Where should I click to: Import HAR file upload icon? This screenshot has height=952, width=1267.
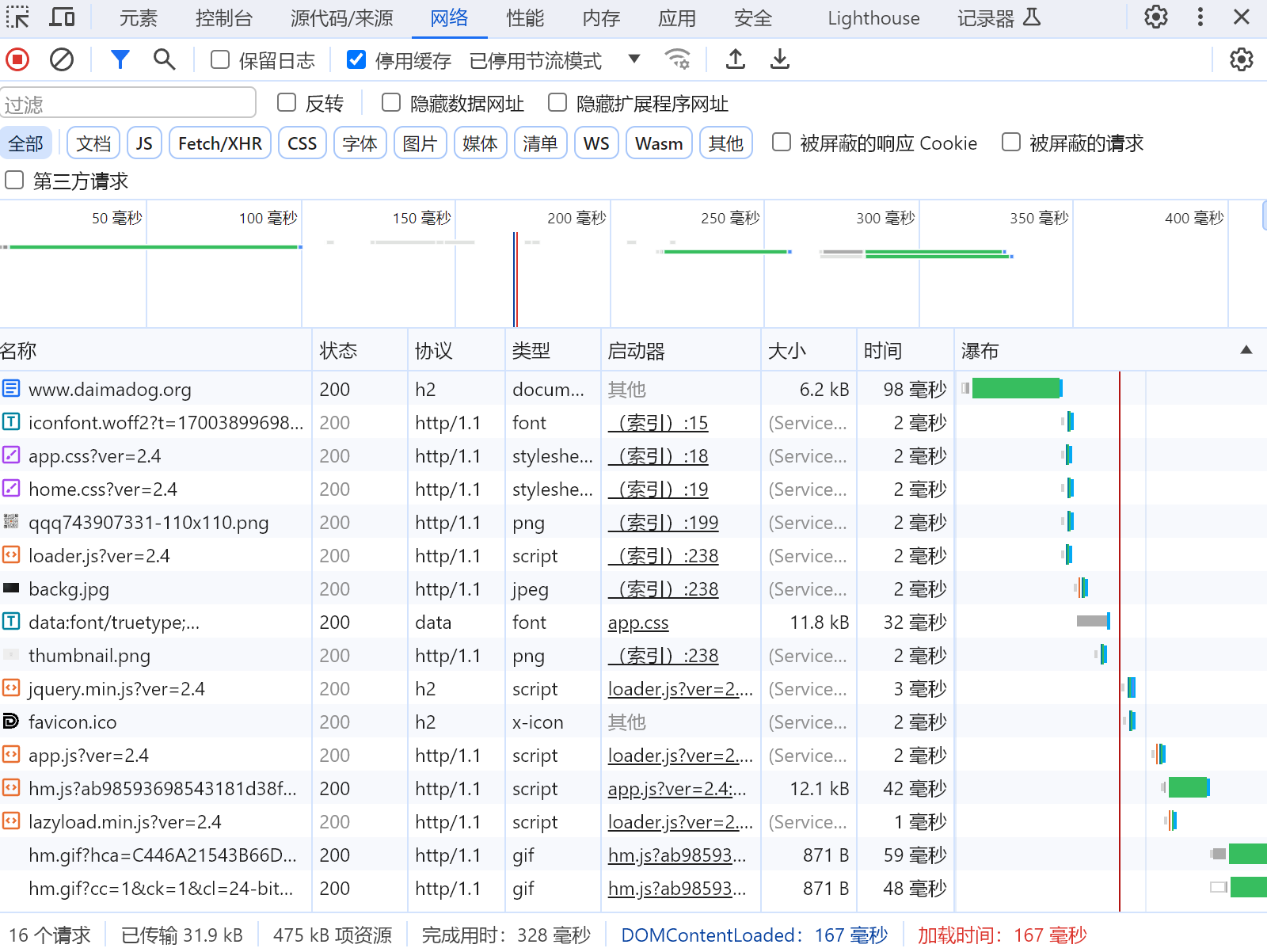(736, 59)
